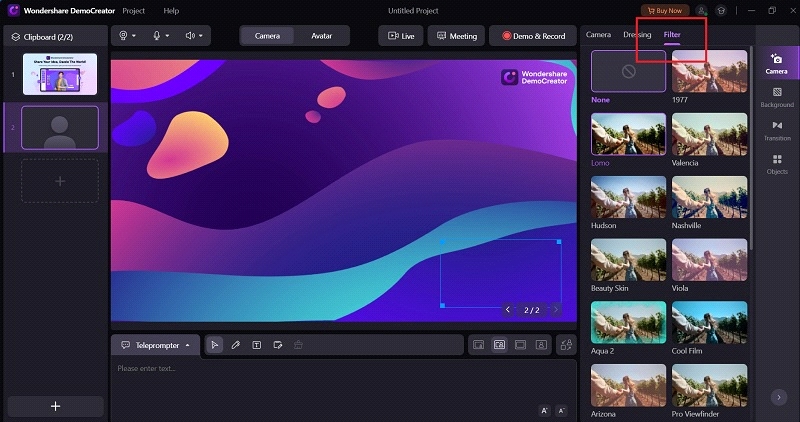The height and width of the screenshot is (422, 800).
Task: Click the Buy Now button
Action: pos(665,11)
